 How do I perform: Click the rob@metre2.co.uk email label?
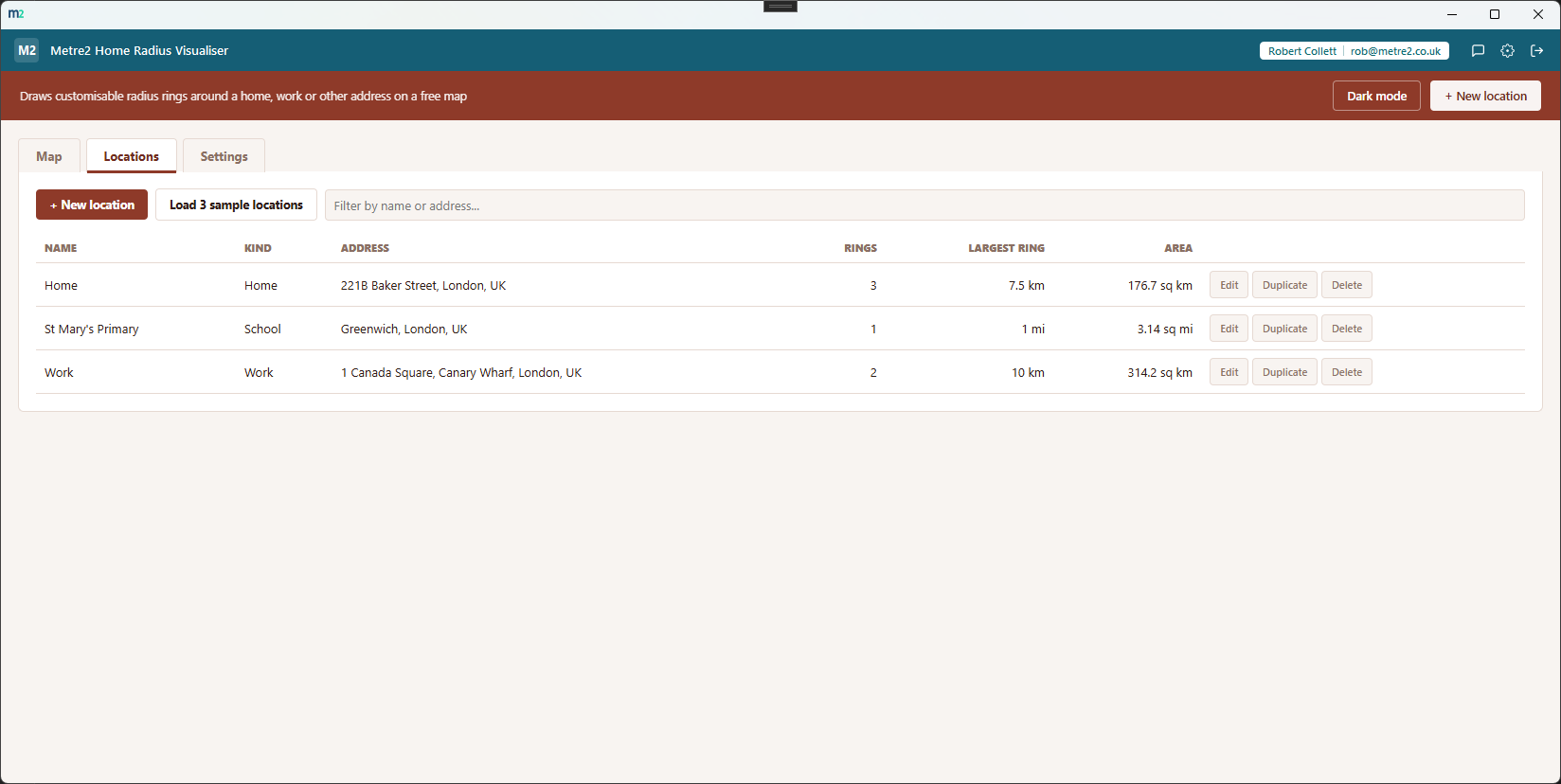1395,51
